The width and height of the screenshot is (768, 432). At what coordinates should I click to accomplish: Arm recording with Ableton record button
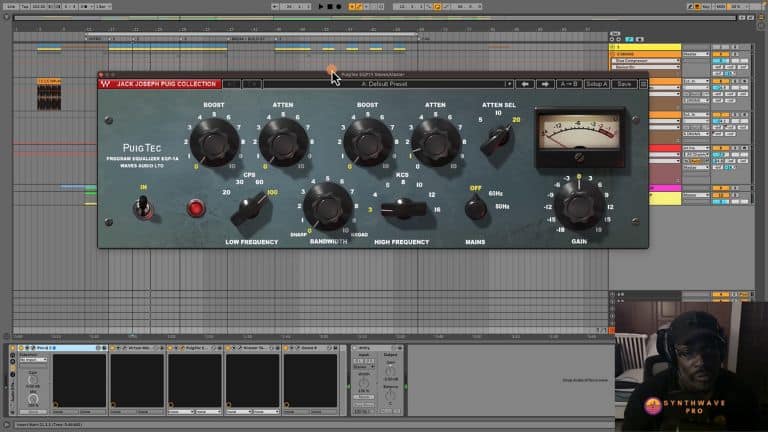[338, 7]
